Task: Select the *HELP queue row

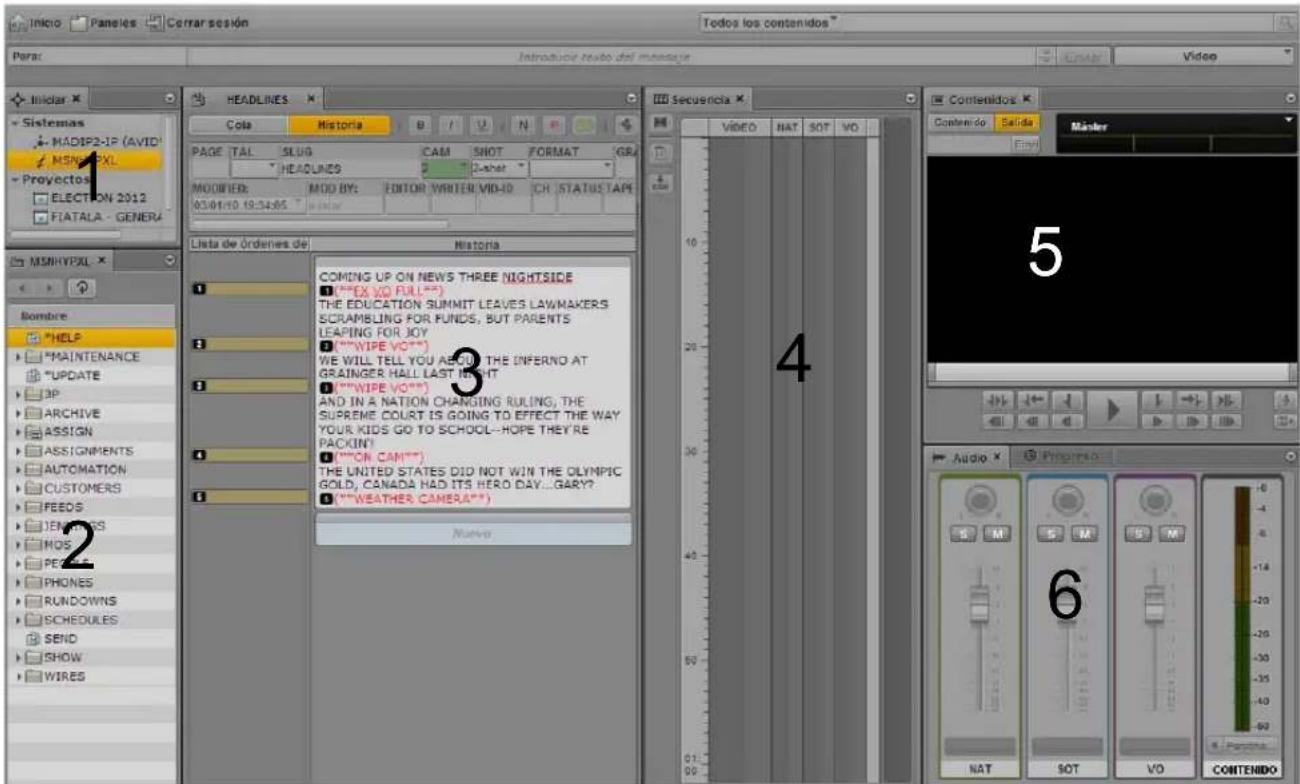Action: point(90,339)
